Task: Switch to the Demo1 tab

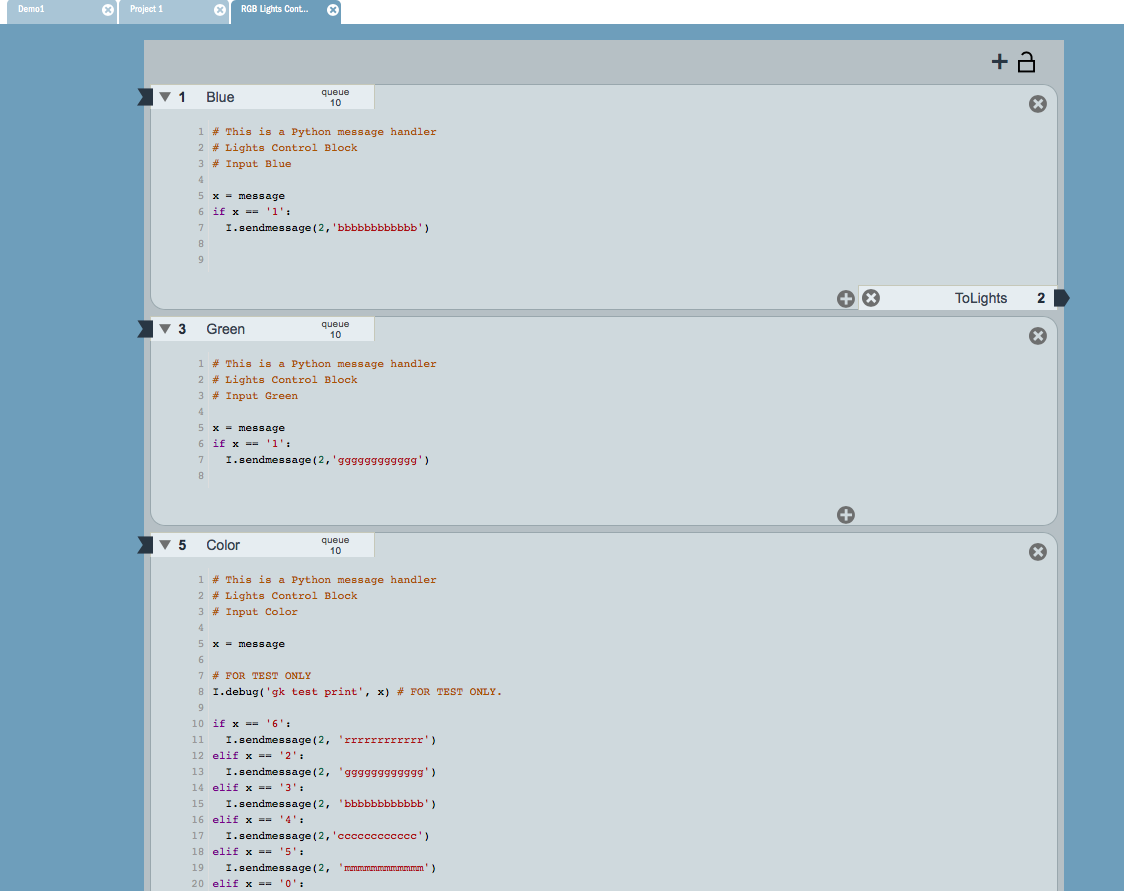Action: pyautogui.click(x=32, y=9)
